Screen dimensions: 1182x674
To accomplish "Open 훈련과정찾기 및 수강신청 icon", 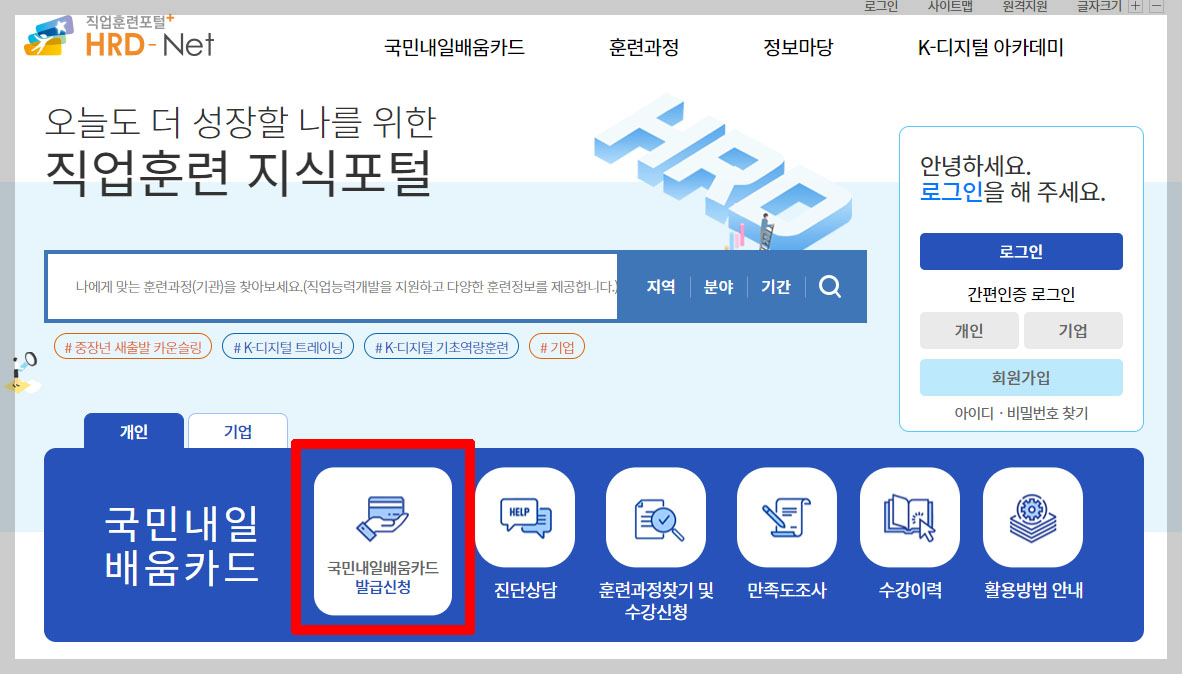I will 656,517.
